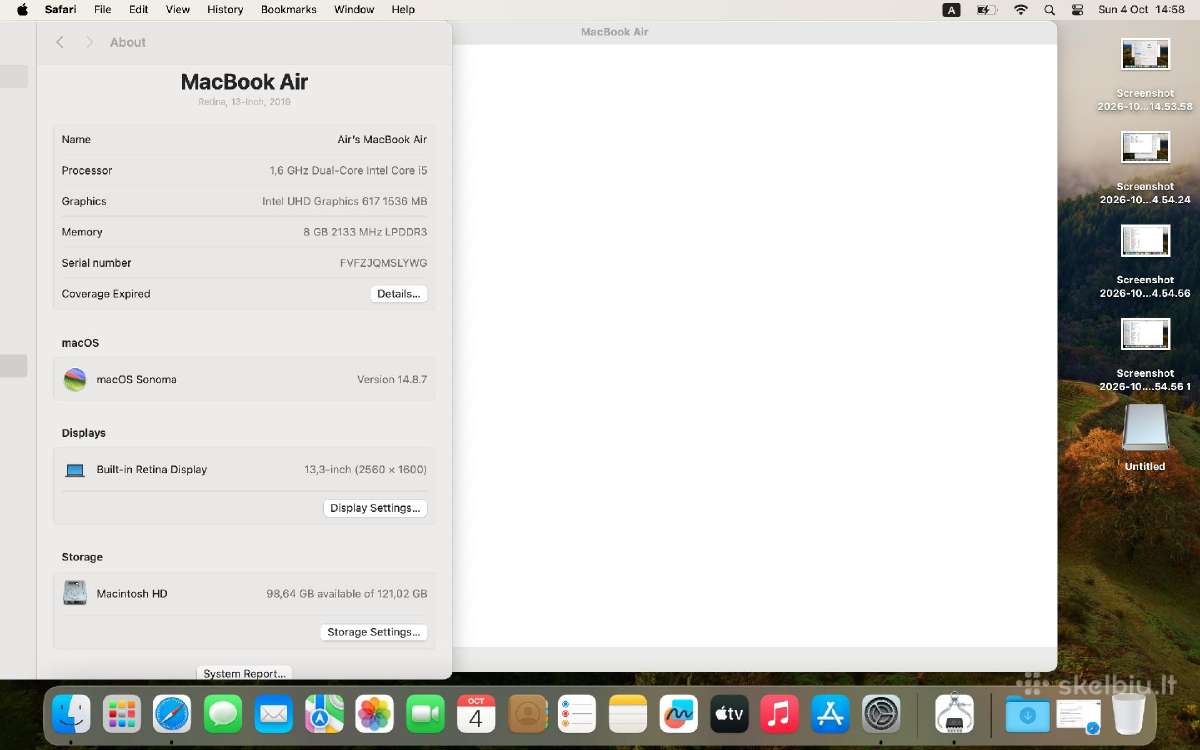
Task: Open the History menu
Action: 225,9
